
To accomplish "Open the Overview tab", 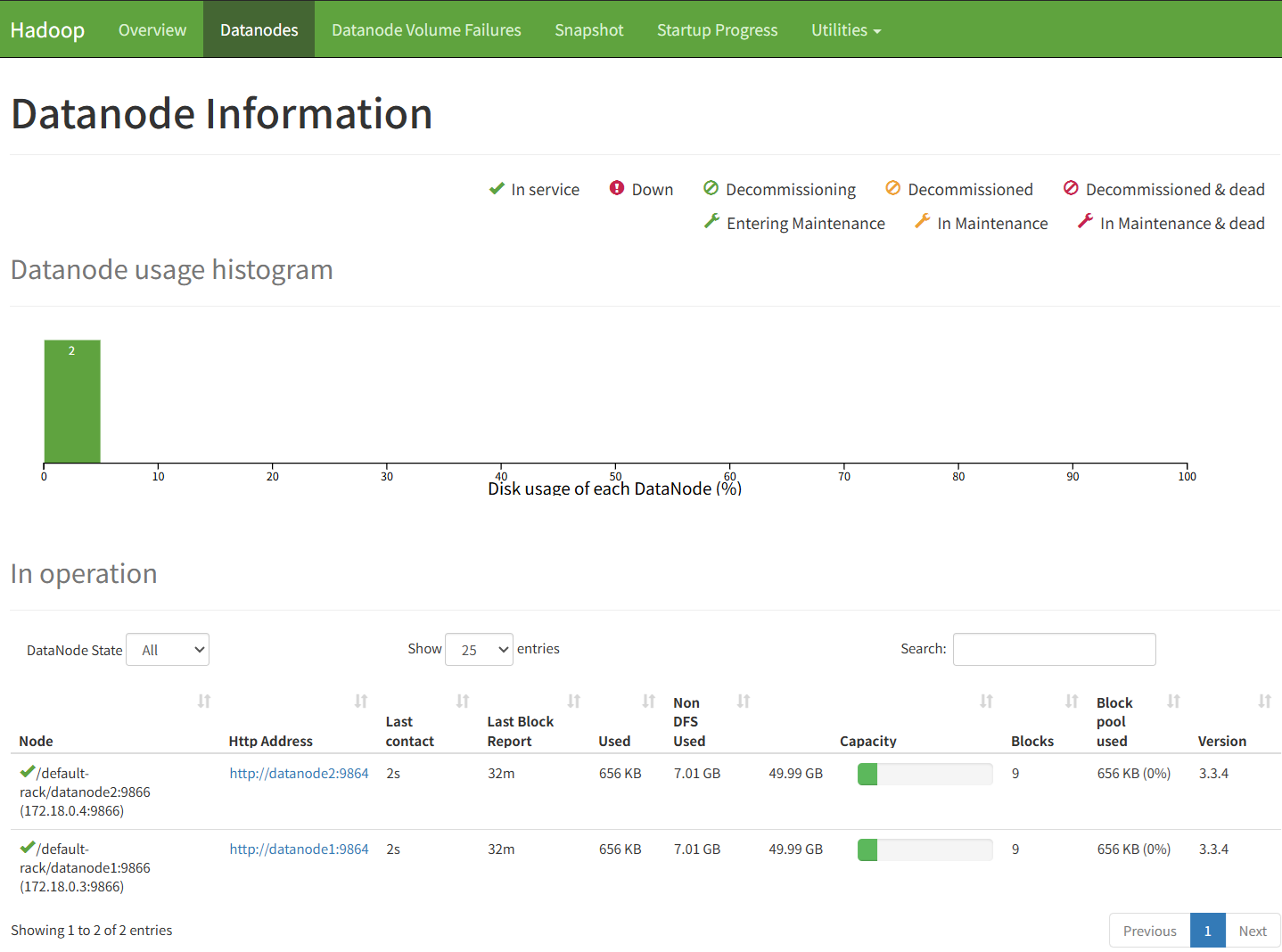I will [152, 30].
